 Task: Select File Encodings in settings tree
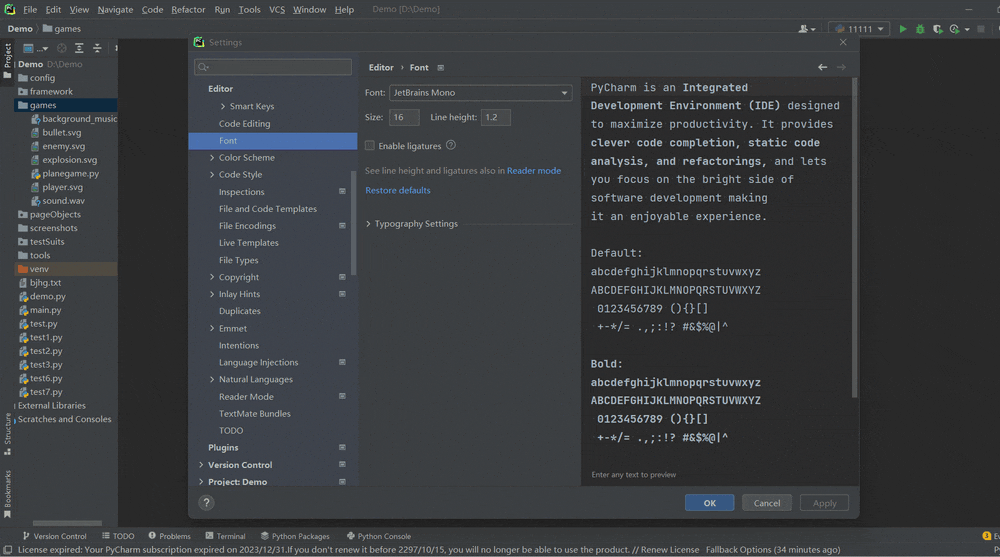pos(247,226)
